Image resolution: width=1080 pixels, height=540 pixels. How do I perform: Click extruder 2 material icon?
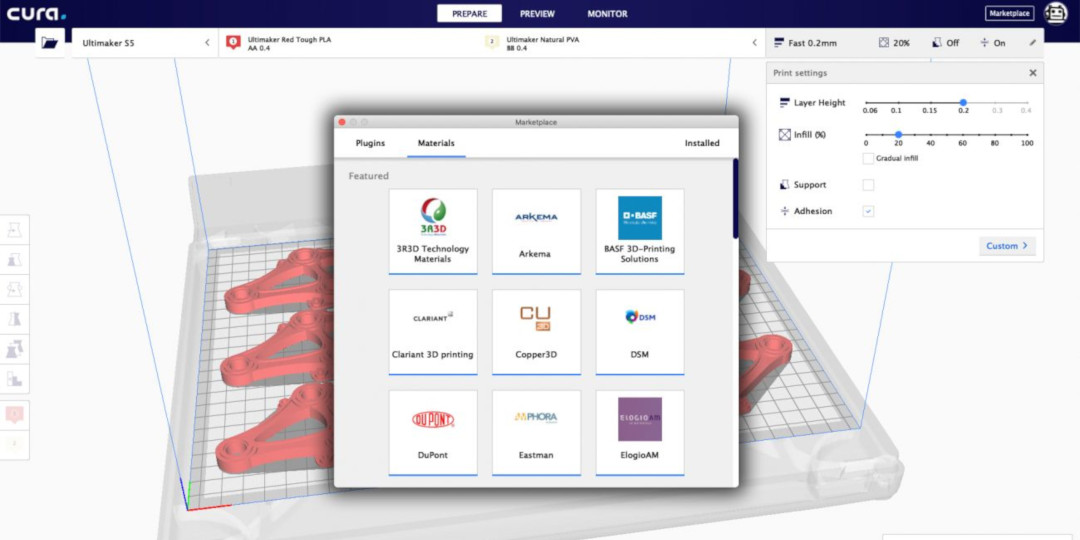pyautogui.click(x=492, y=43)
